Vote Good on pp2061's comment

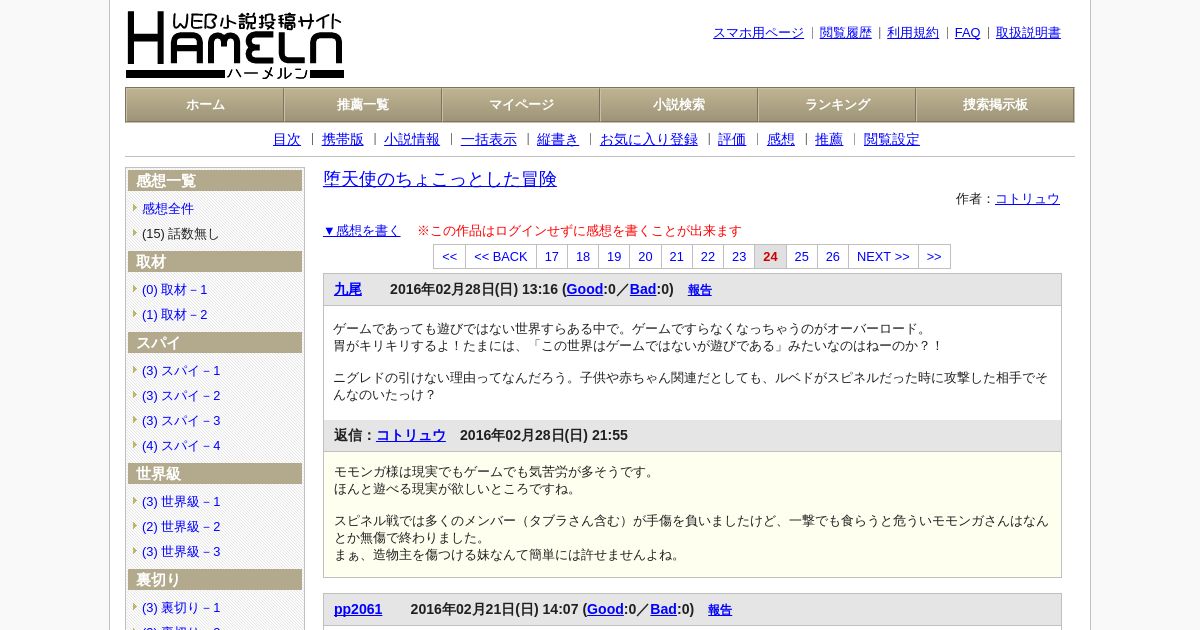pos(605,609)
